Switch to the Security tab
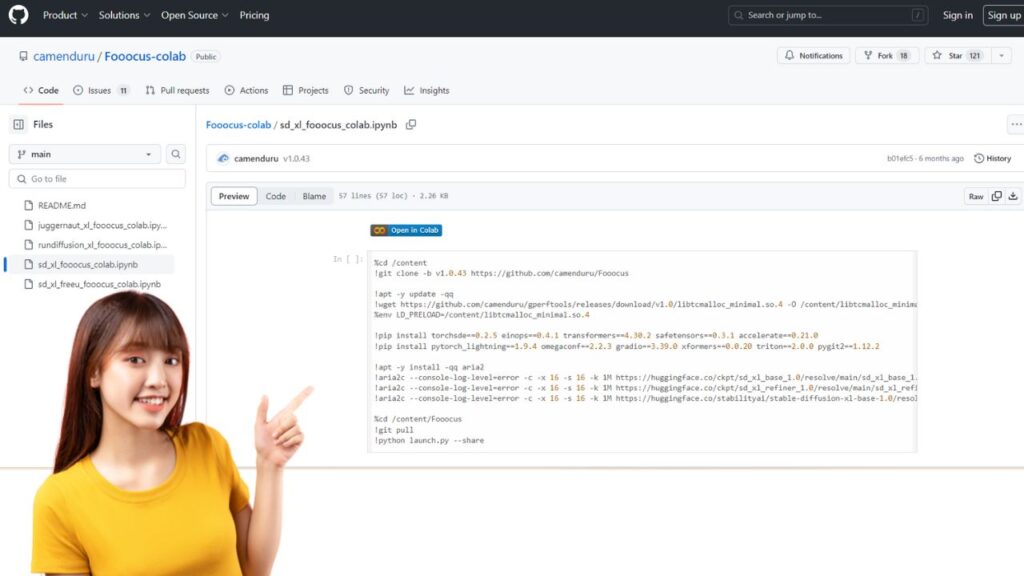This screenshot has width=1024, height=576. click(366, 90)
